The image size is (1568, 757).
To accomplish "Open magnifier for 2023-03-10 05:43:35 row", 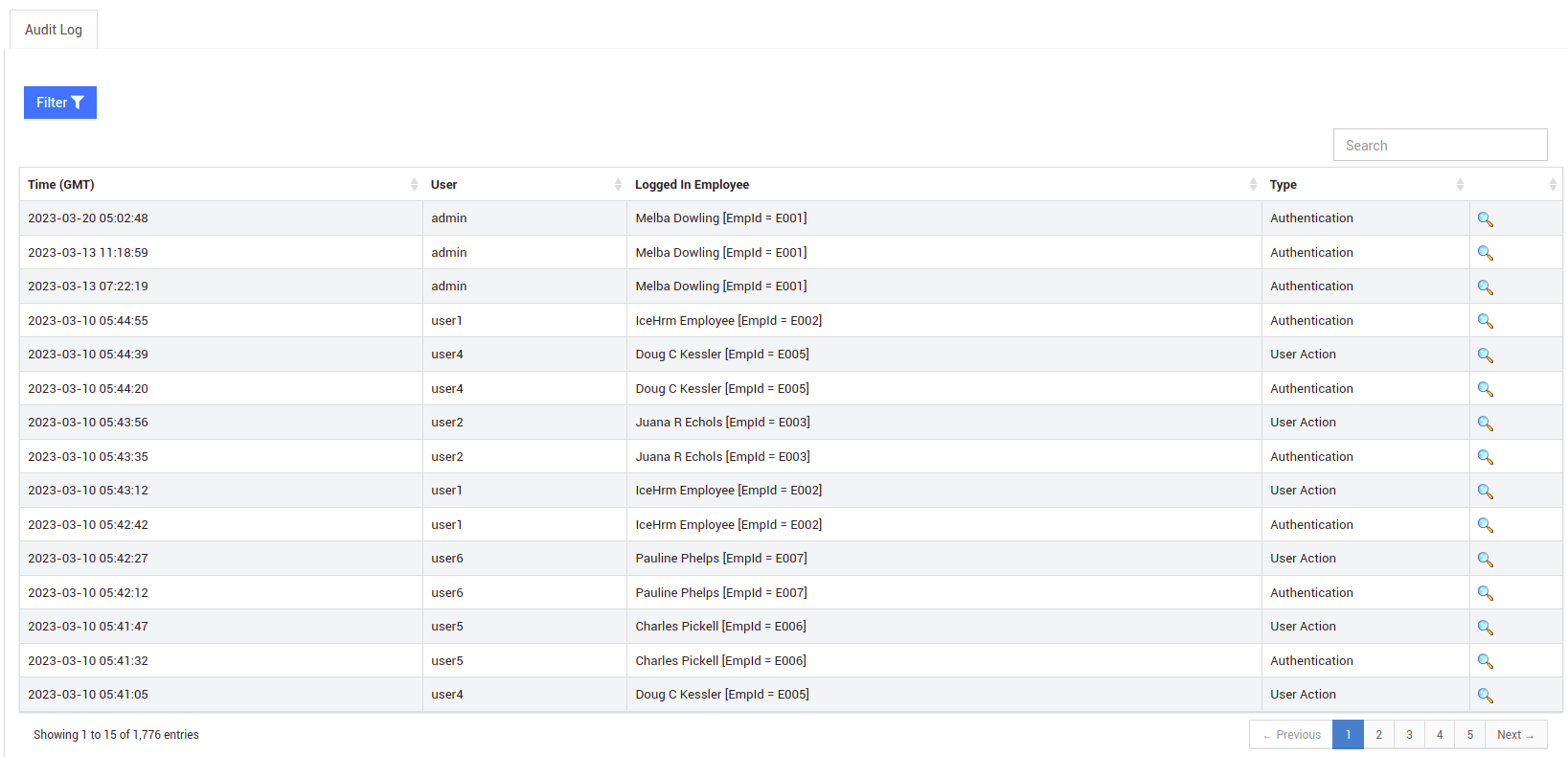I will [1485, 457].
